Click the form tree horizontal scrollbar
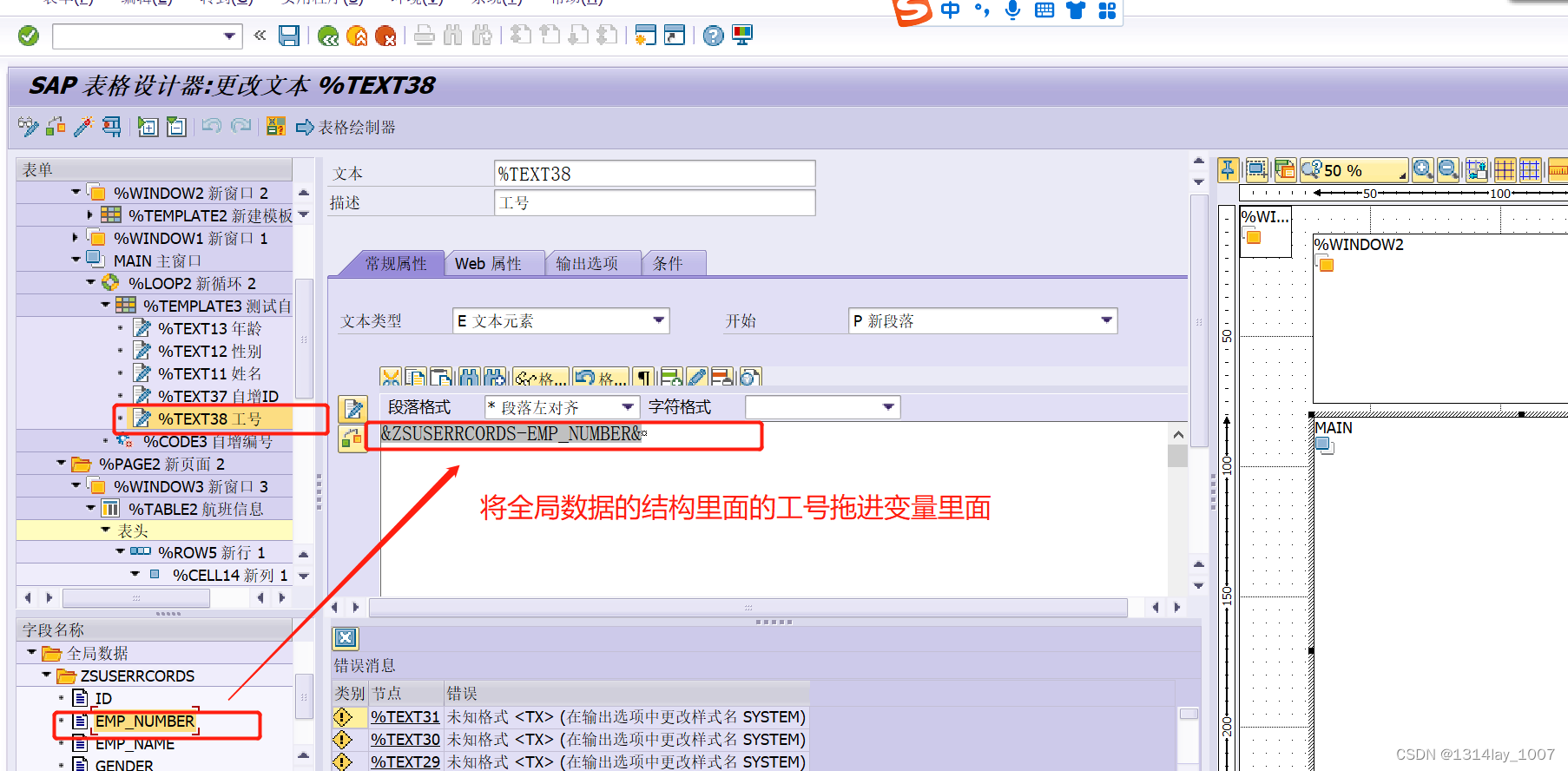 [x=136, y=597]
